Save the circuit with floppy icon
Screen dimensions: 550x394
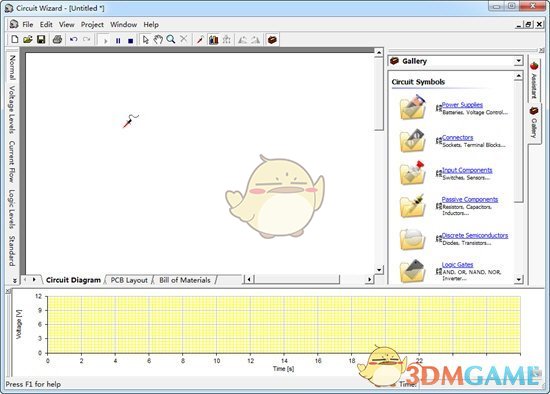[41, 40]
